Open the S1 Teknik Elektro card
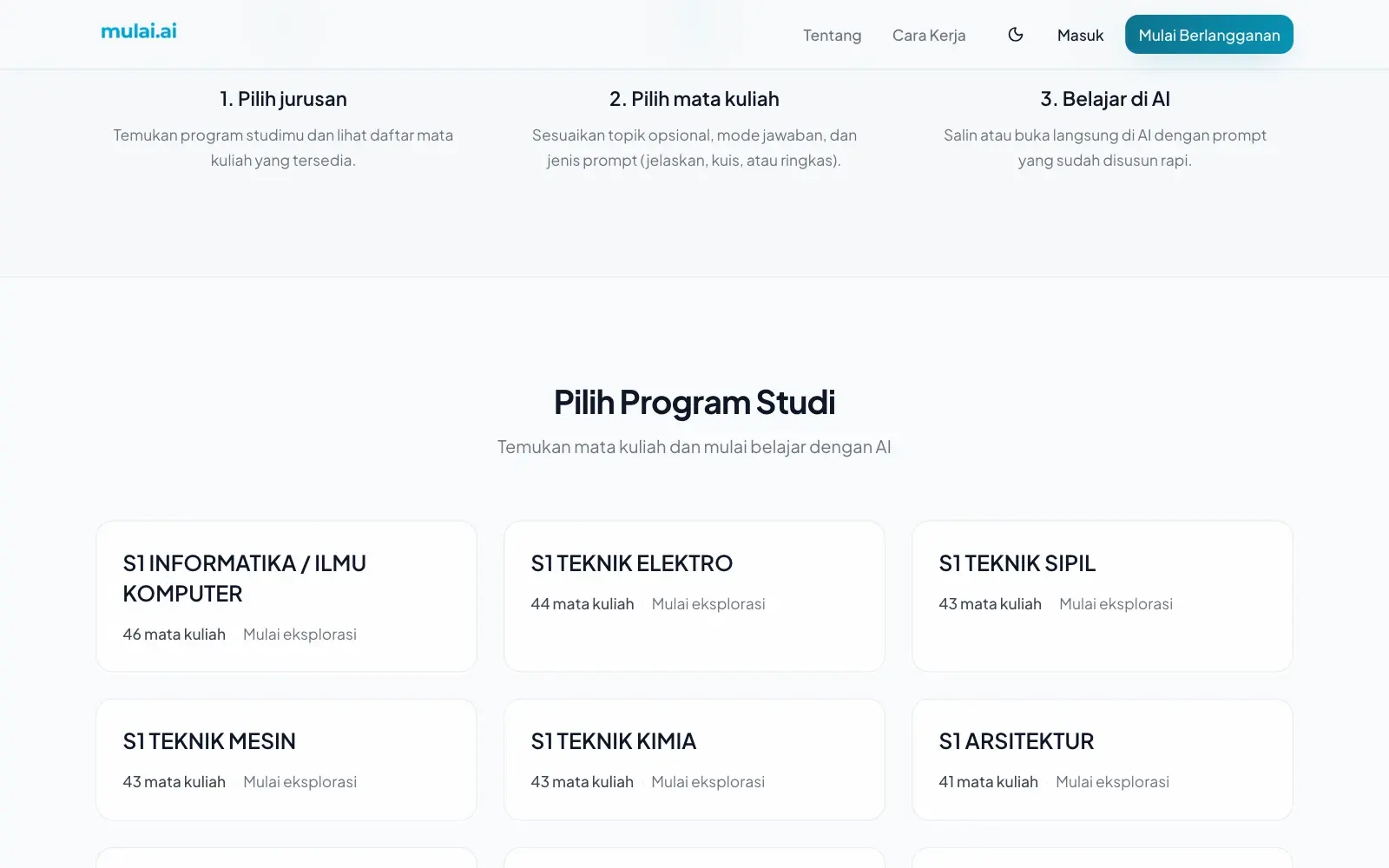 tap(694, 596)
